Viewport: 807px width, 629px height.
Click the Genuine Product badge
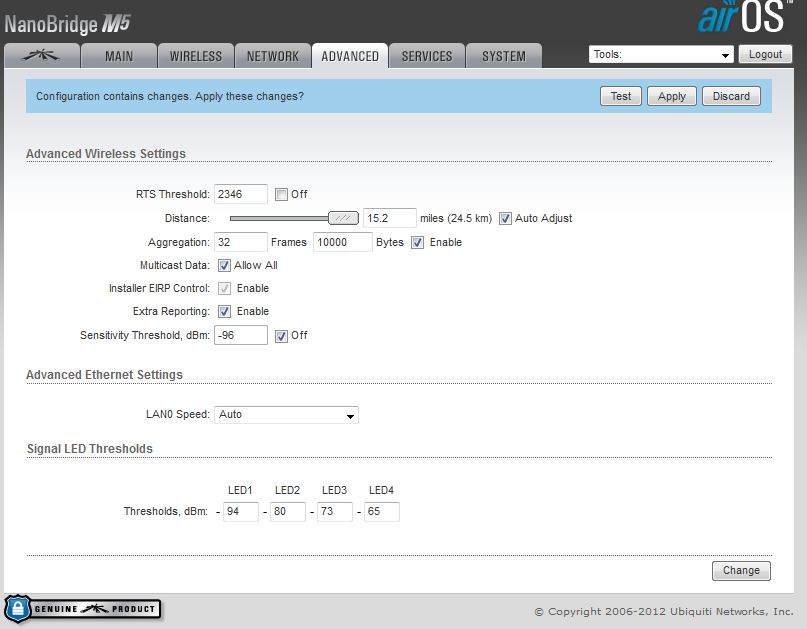(83, 608)
